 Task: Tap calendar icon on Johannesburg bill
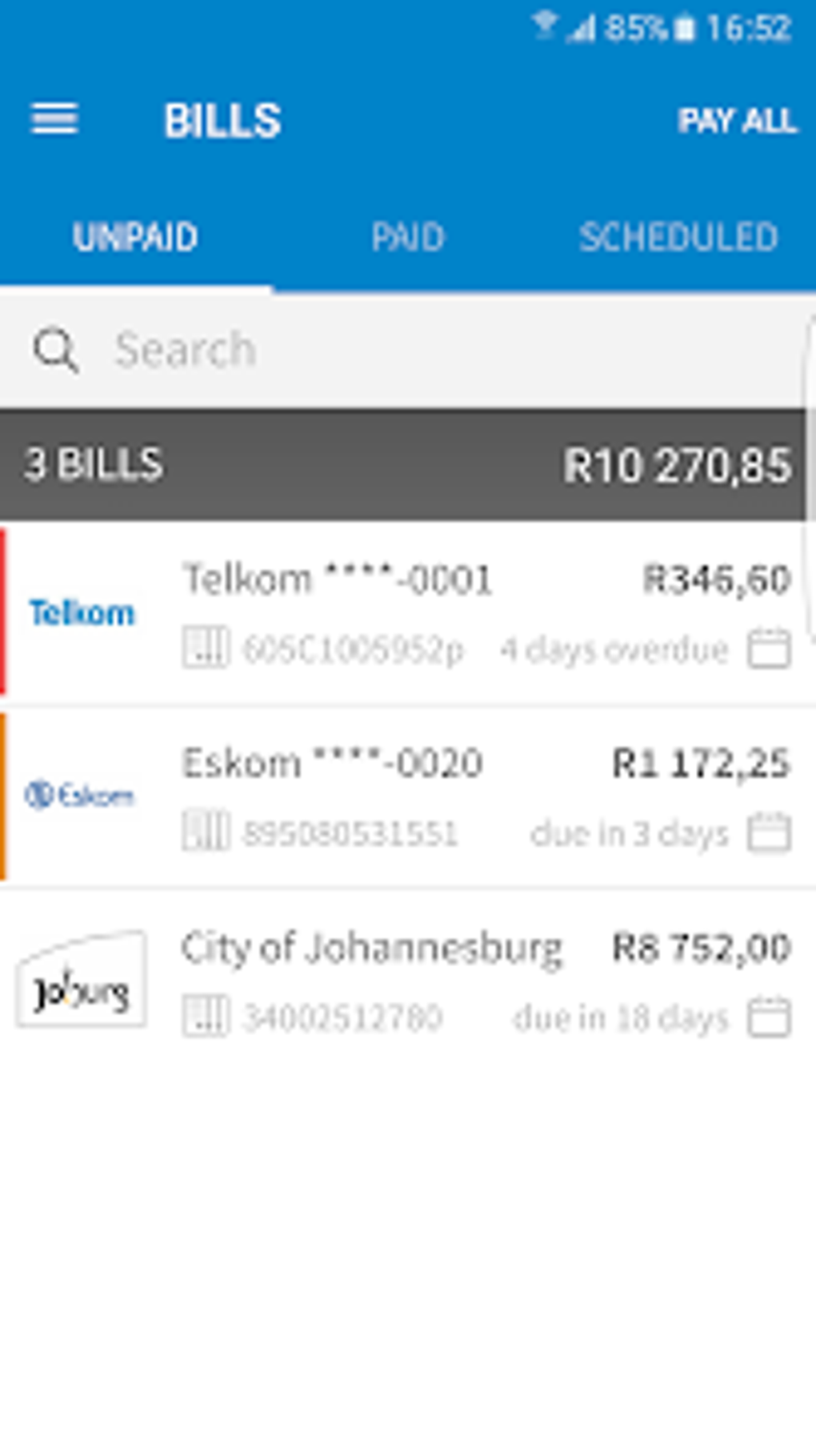(769, 1017)
